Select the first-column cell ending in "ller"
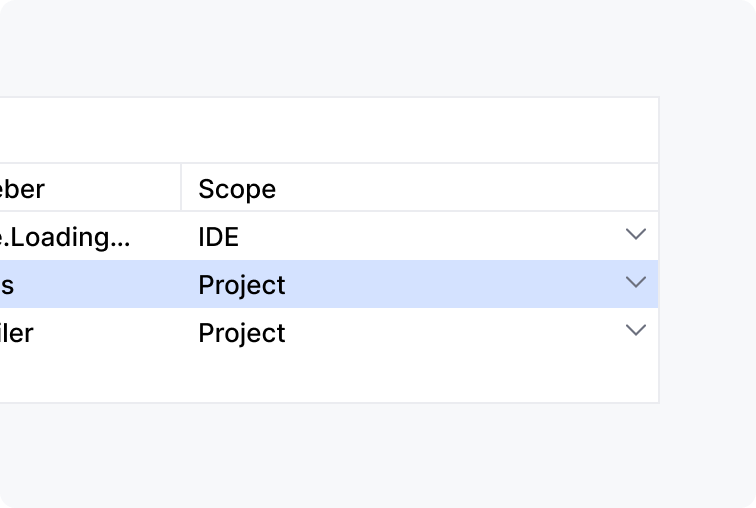756x508 pixels. [18, 333]
